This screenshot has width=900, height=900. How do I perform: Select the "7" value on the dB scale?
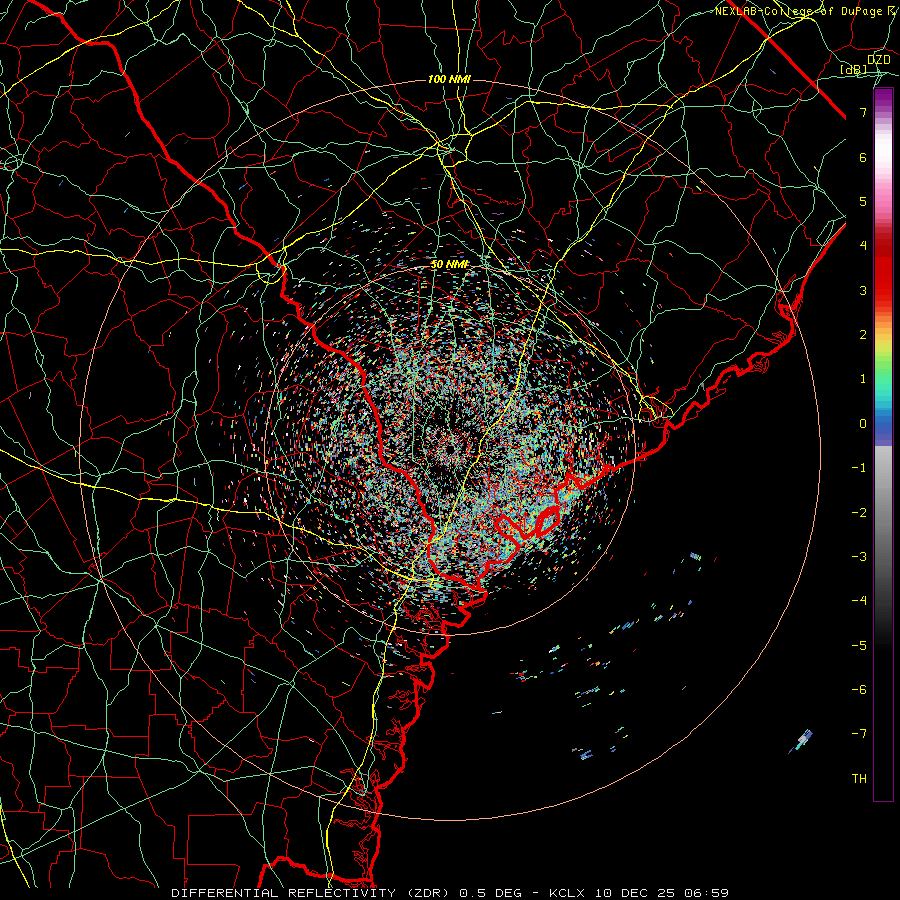(863, 112)
